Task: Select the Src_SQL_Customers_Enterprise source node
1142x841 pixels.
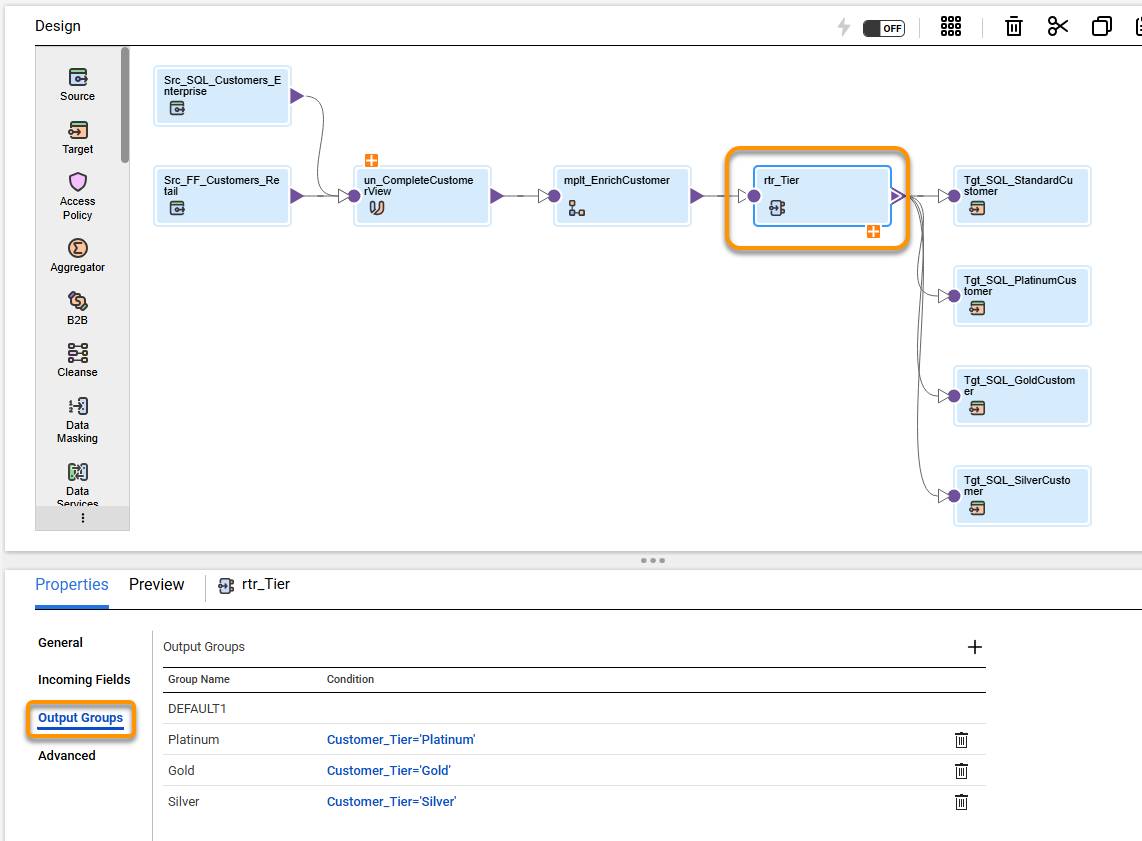Action: (222, 96)
